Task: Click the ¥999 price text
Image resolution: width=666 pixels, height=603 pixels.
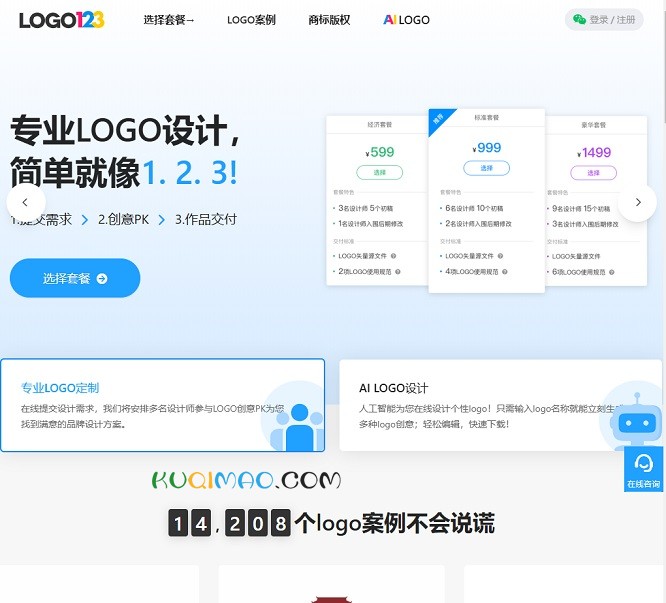Action: [x=487, y=148]
